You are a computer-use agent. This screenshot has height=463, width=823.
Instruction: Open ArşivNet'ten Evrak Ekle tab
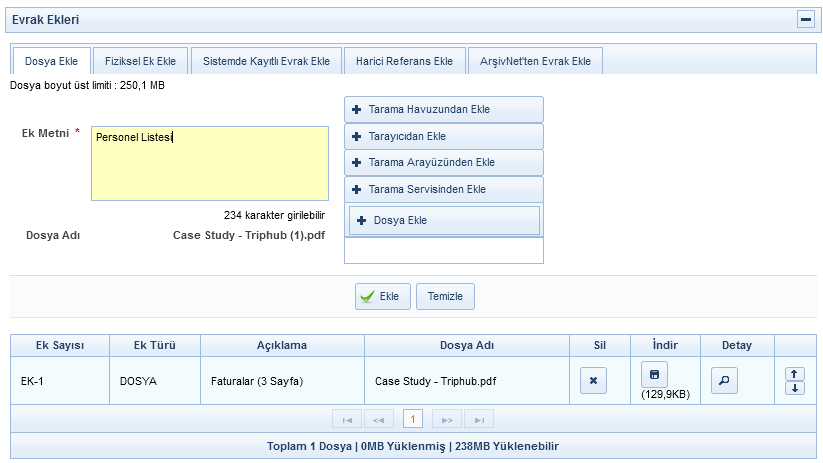point(535,61)
